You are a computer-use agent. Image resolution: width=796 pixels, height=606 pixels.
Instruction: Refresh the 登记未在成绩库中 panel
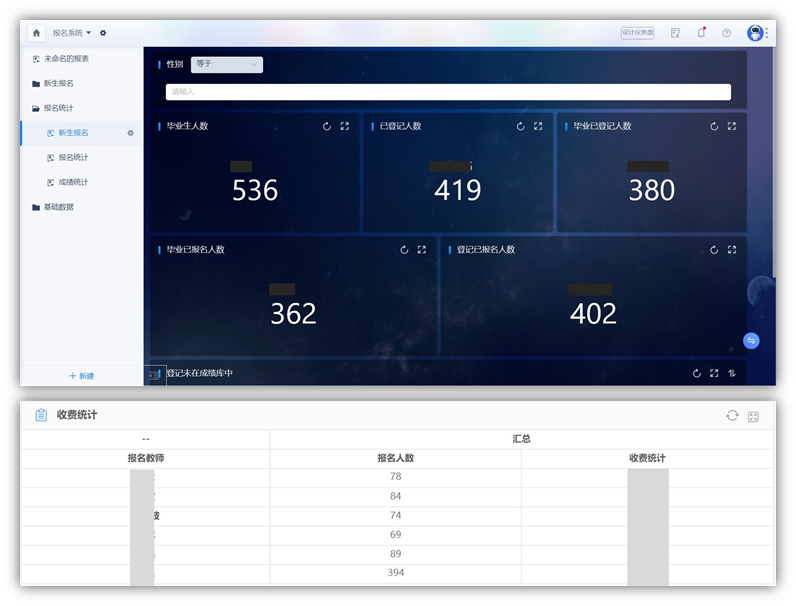tap(696, 374)
